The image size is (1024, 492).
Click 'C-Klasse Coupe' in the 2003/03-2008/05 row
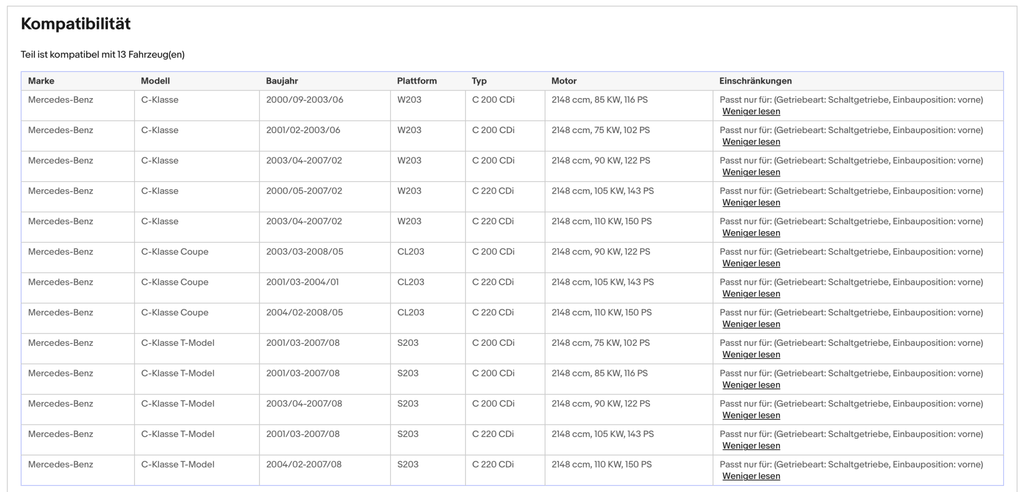click(175, 252)
